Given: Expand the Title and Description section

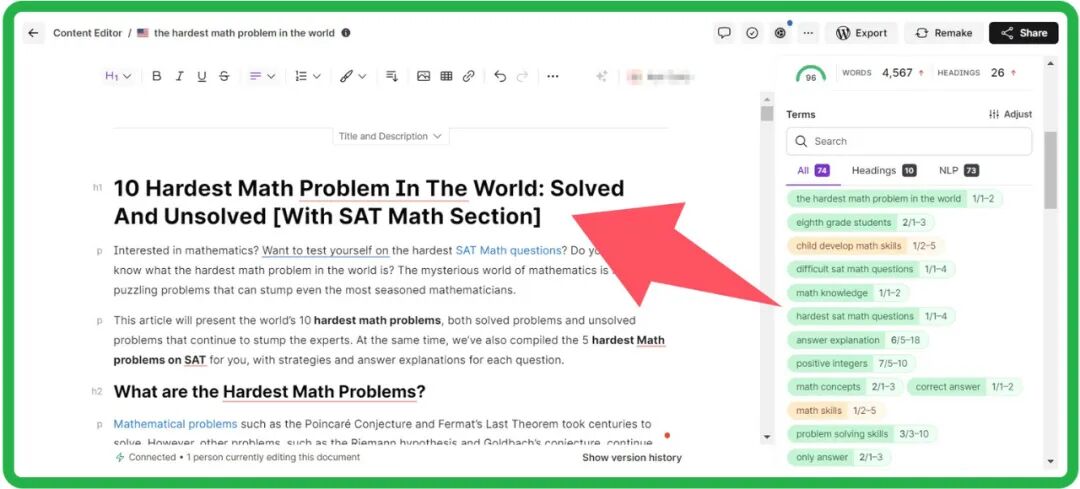Looking at the screenshot, I should [390, 136].
